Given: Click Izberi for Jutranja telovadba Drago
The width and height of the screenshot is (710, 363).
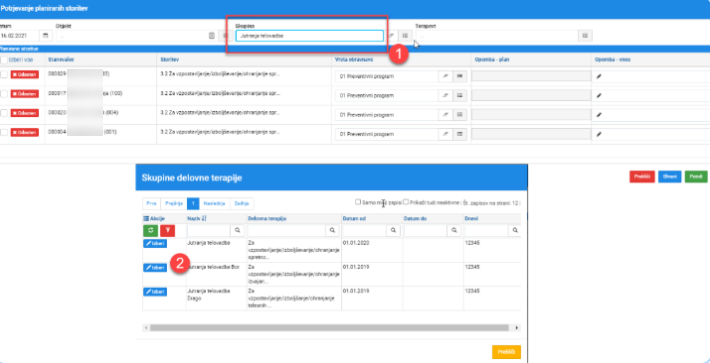Looking at the screenshot, I should click(155, 292).
